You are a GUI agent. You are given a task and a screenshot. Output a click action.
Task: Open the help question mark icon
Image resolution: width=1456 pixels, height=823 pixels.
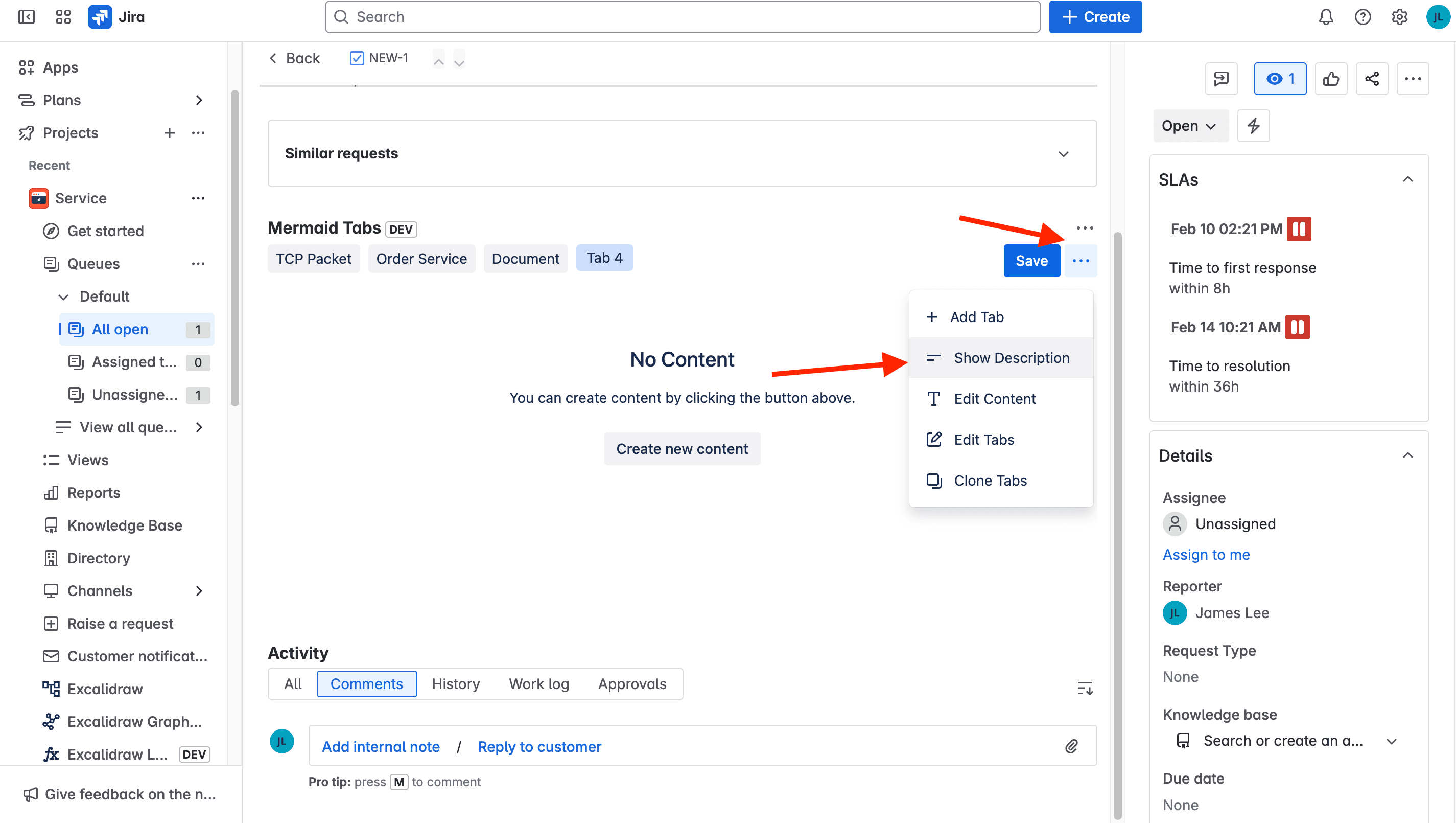(1362, 17)
